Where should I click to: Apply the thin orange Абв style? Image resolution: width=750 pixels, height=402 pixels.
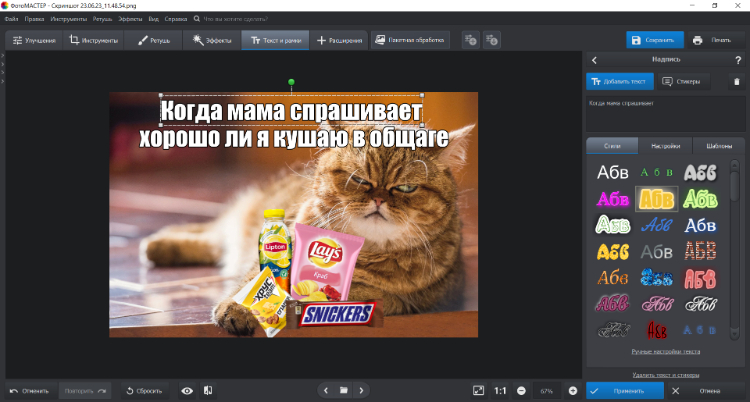(613, 278)
